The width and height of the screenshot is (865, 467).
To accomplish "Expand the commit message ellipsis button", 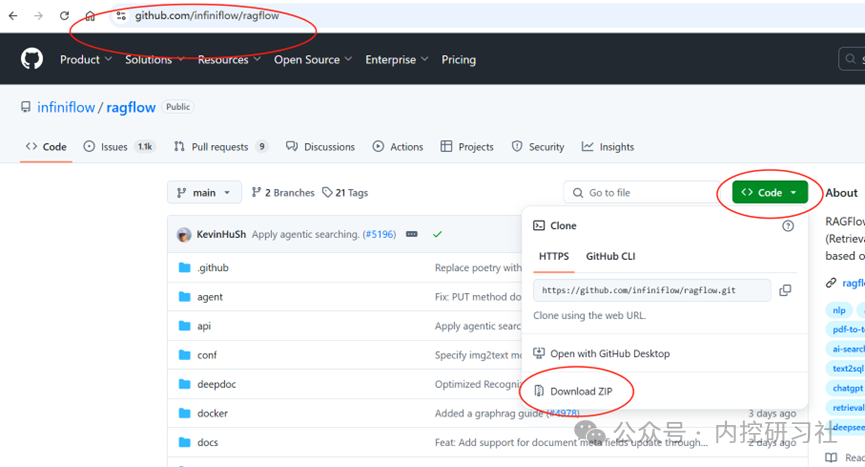I will (x=412, y=234).
